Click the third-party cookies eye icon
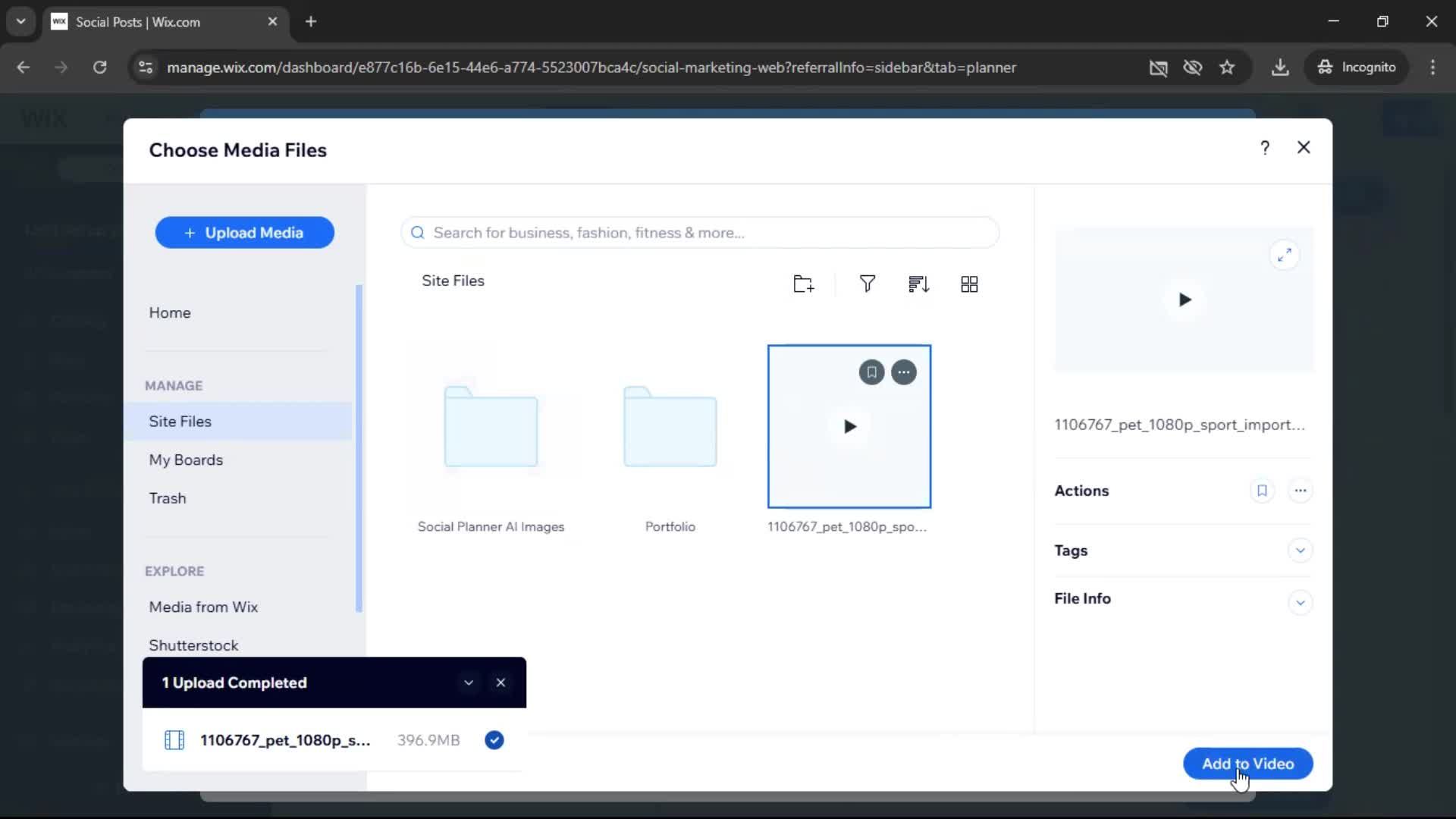 coord(1193,67)
